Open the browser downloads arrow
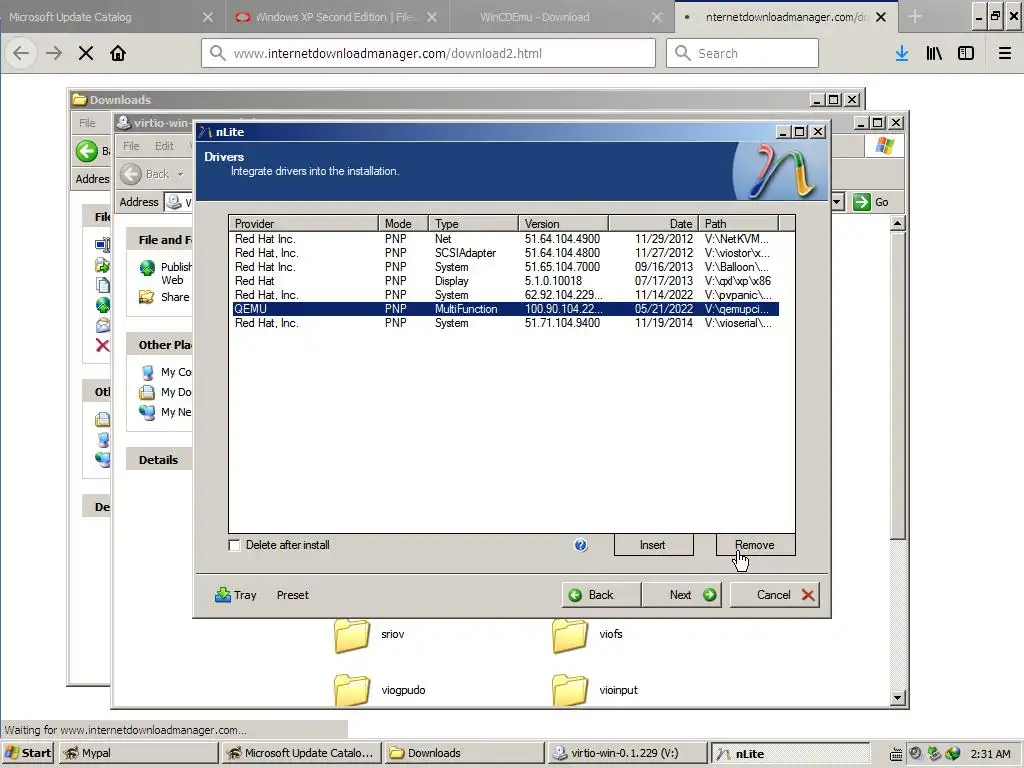Viewport: 1024px width, 768px height. 902,53
